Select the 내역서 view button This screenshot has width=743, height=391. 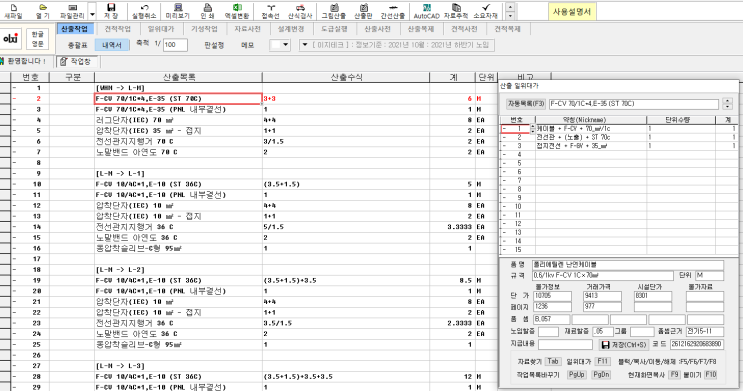tap(112, 45)
